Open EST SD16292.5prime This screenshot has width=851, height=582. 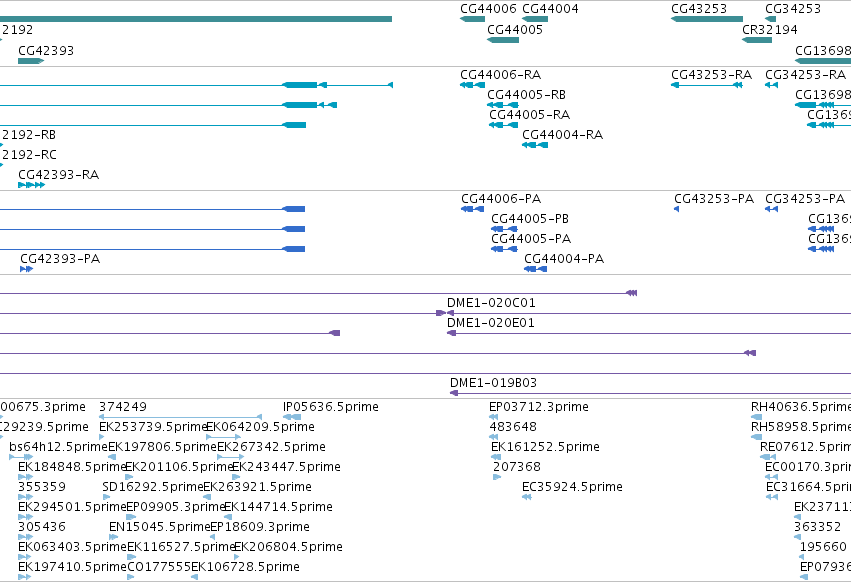pos(153,487)
